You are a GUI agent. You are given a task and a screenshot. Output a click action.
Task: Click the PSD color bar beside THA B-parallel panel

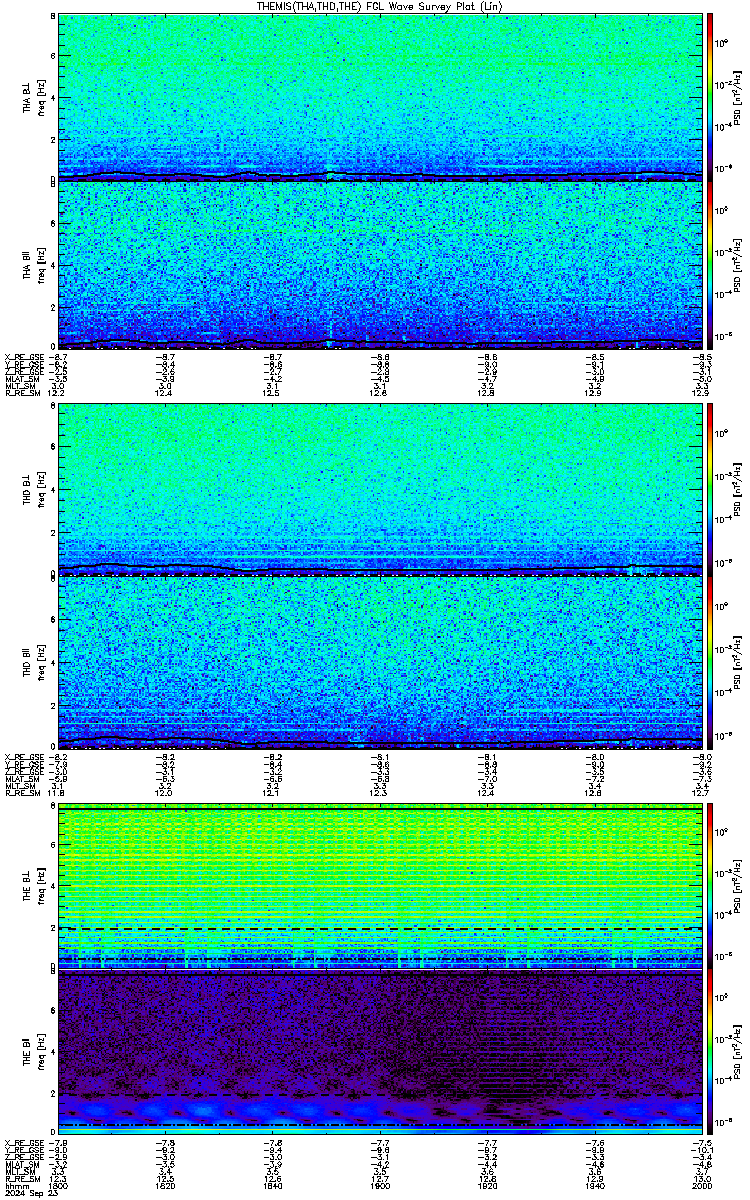click(711, 265)
